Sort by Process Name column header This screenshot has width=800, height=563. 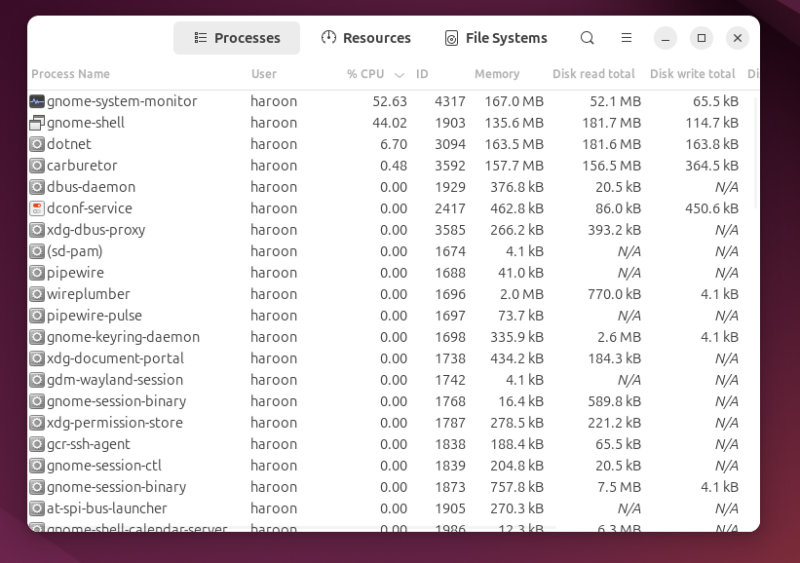coord(70,74)
